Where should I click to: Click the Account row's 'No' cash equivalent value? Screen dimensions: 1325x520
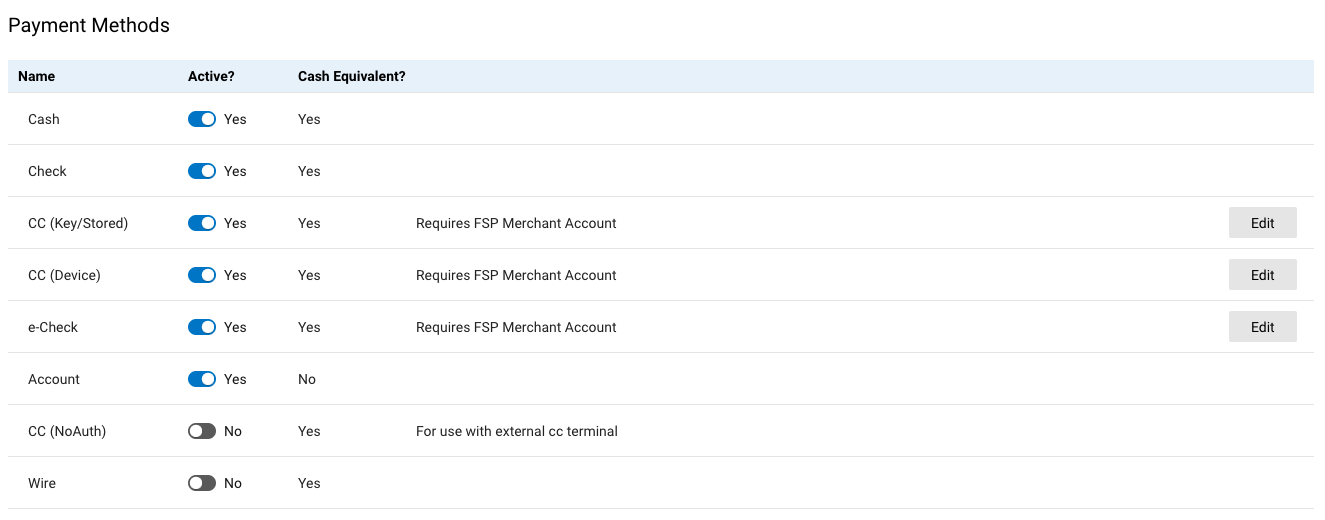point(307,379)
